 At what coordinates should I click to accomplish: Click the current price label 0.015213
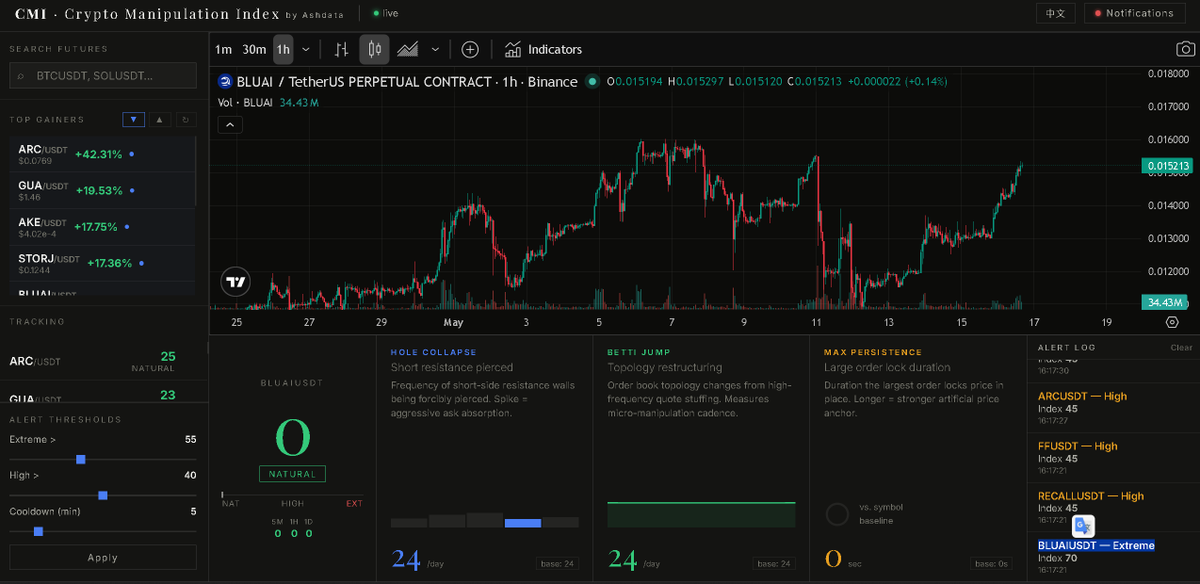pyautogui.click(x=1166, y=166)
